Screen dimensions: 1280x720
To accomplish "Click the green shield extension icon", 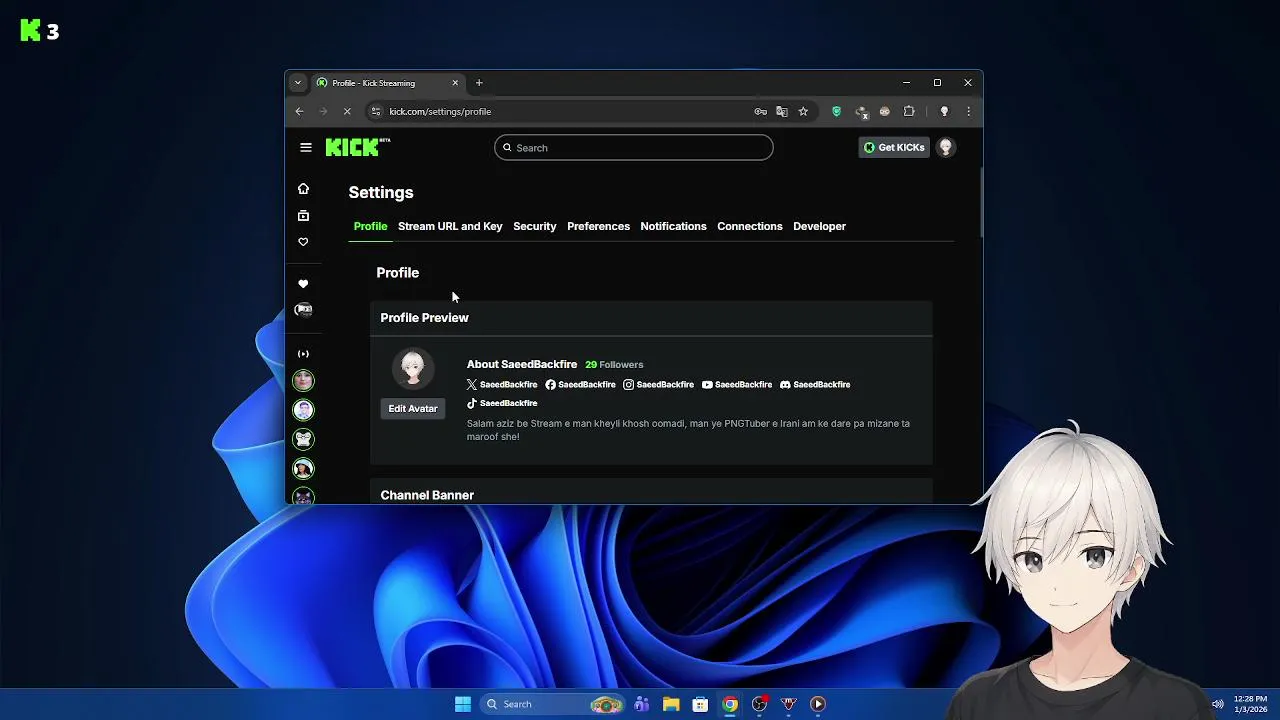I will tap(837, 111).
